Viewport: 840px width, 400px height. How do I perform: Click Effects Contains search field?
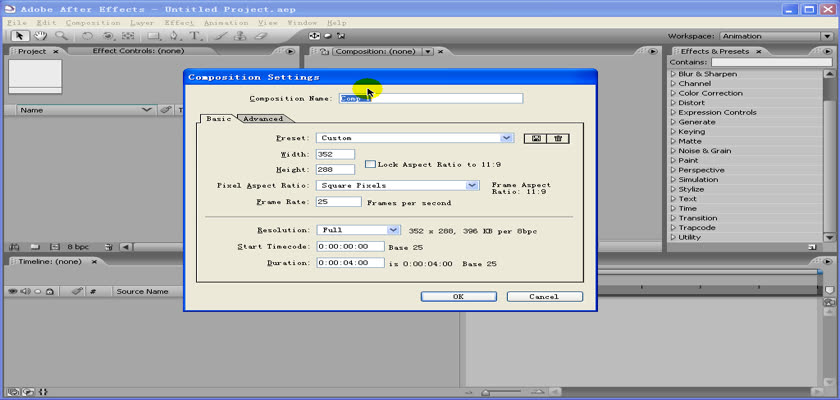772,63
